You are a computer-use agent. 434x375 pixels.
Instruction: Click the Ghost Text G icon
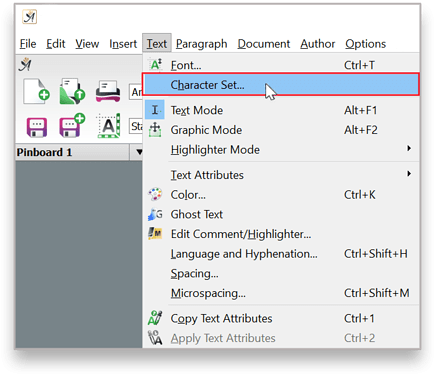[155, 214]
